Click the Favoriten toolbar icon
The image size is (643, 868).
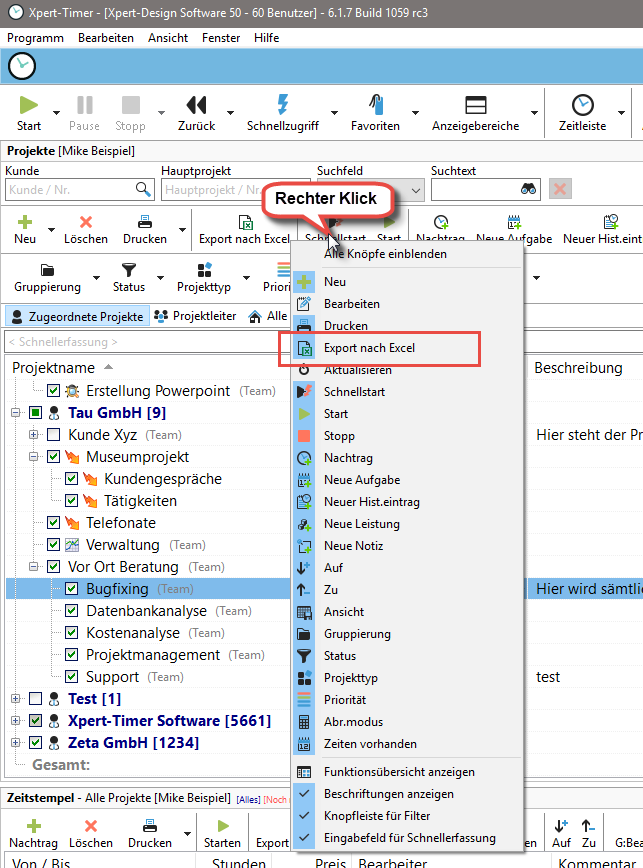coord(375,105)
